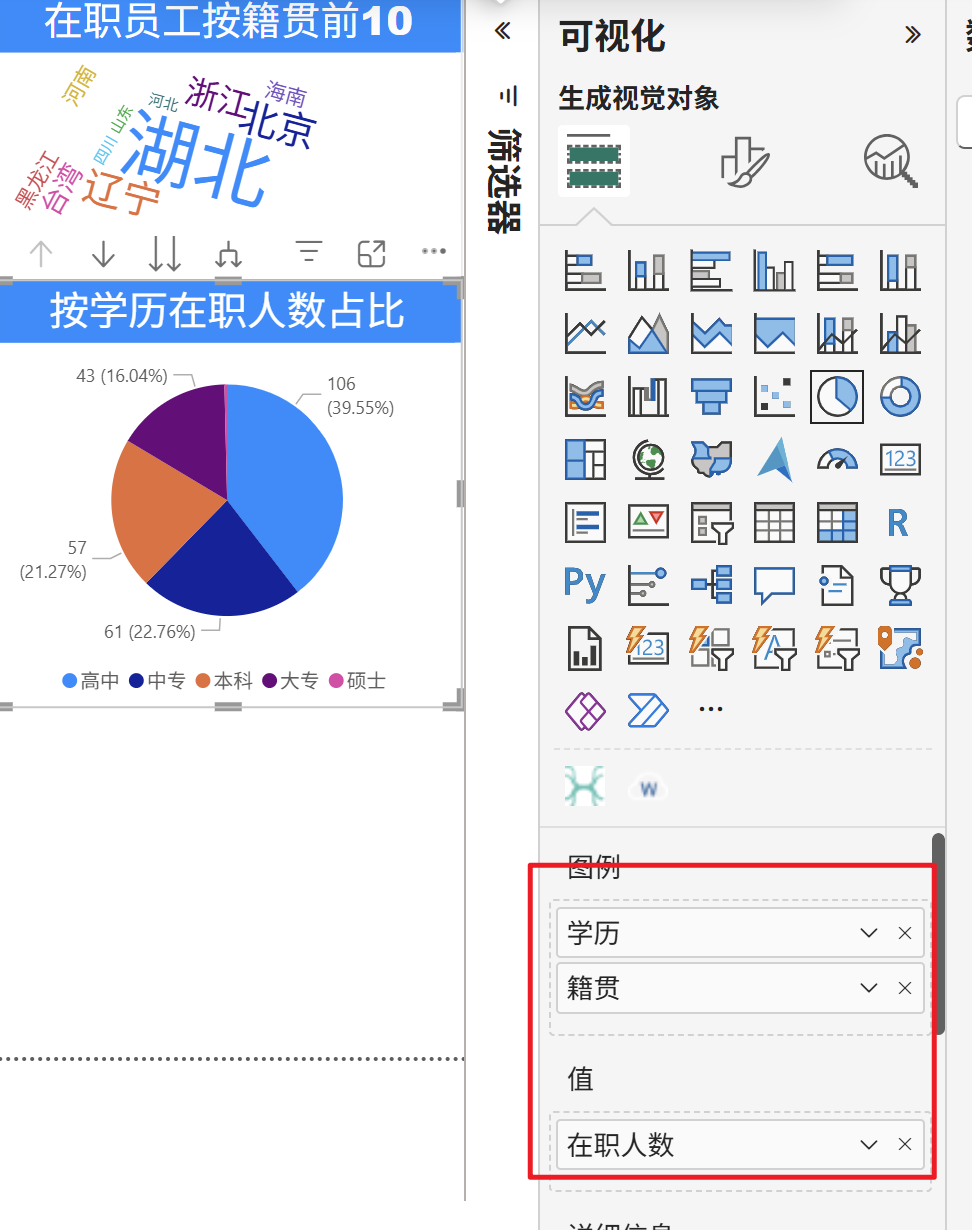Expand the 籍贯 field dropdown chevron
The width and height of the screenshot is (972, 1230).
(x=868, y=988)
